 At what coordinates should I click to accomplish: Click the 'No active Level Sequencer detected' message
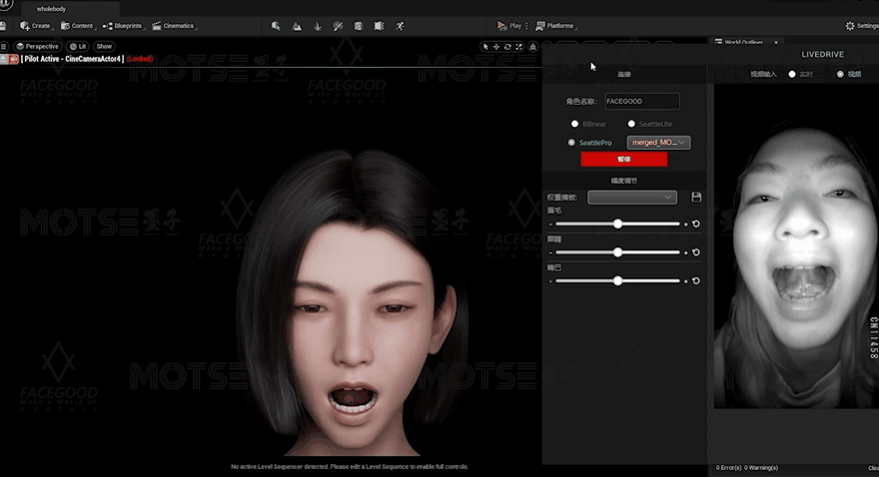pyautogui.click(x=349, y=466)
